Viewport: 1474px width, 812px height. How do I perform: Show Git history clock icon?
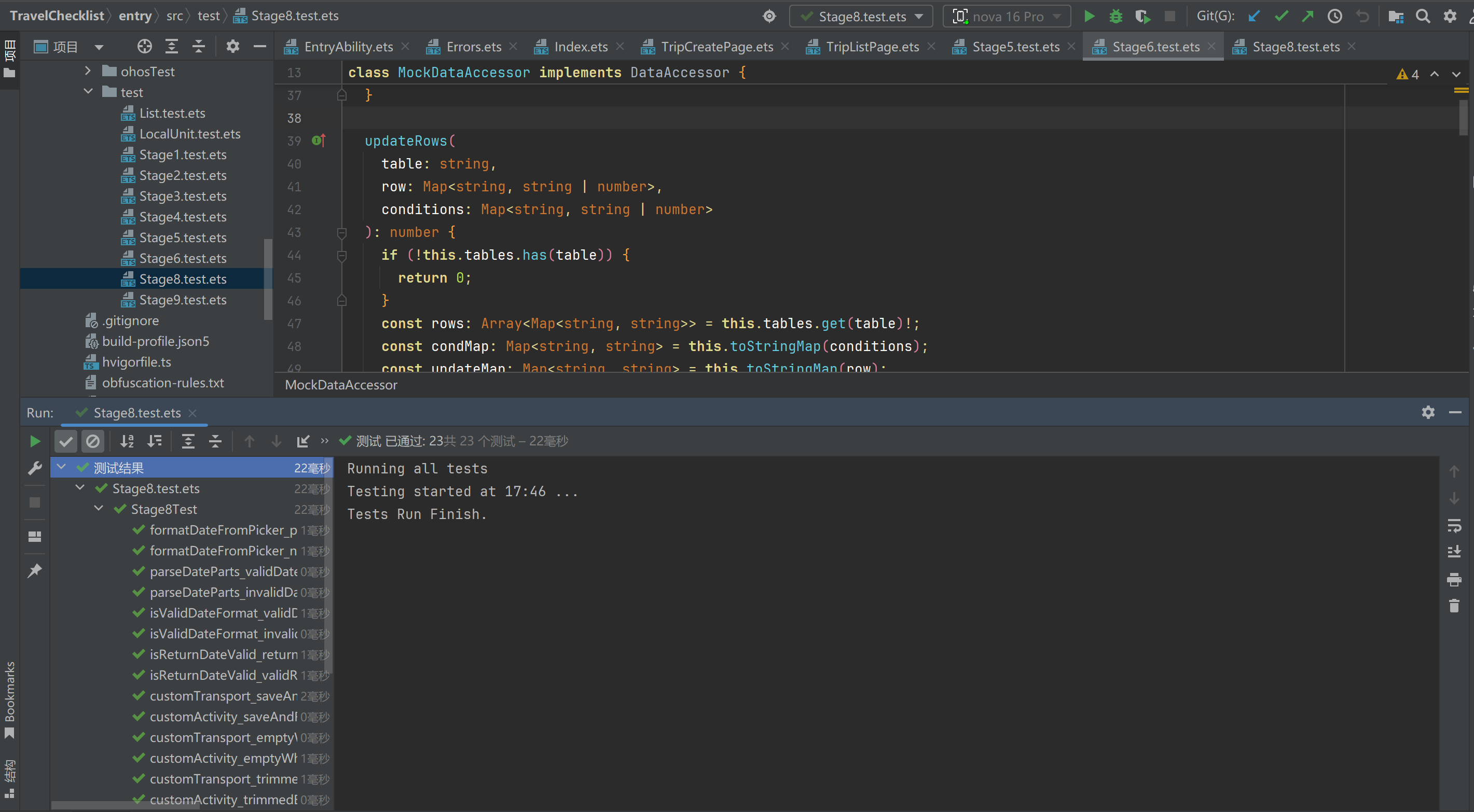[x=1334, y=16]
